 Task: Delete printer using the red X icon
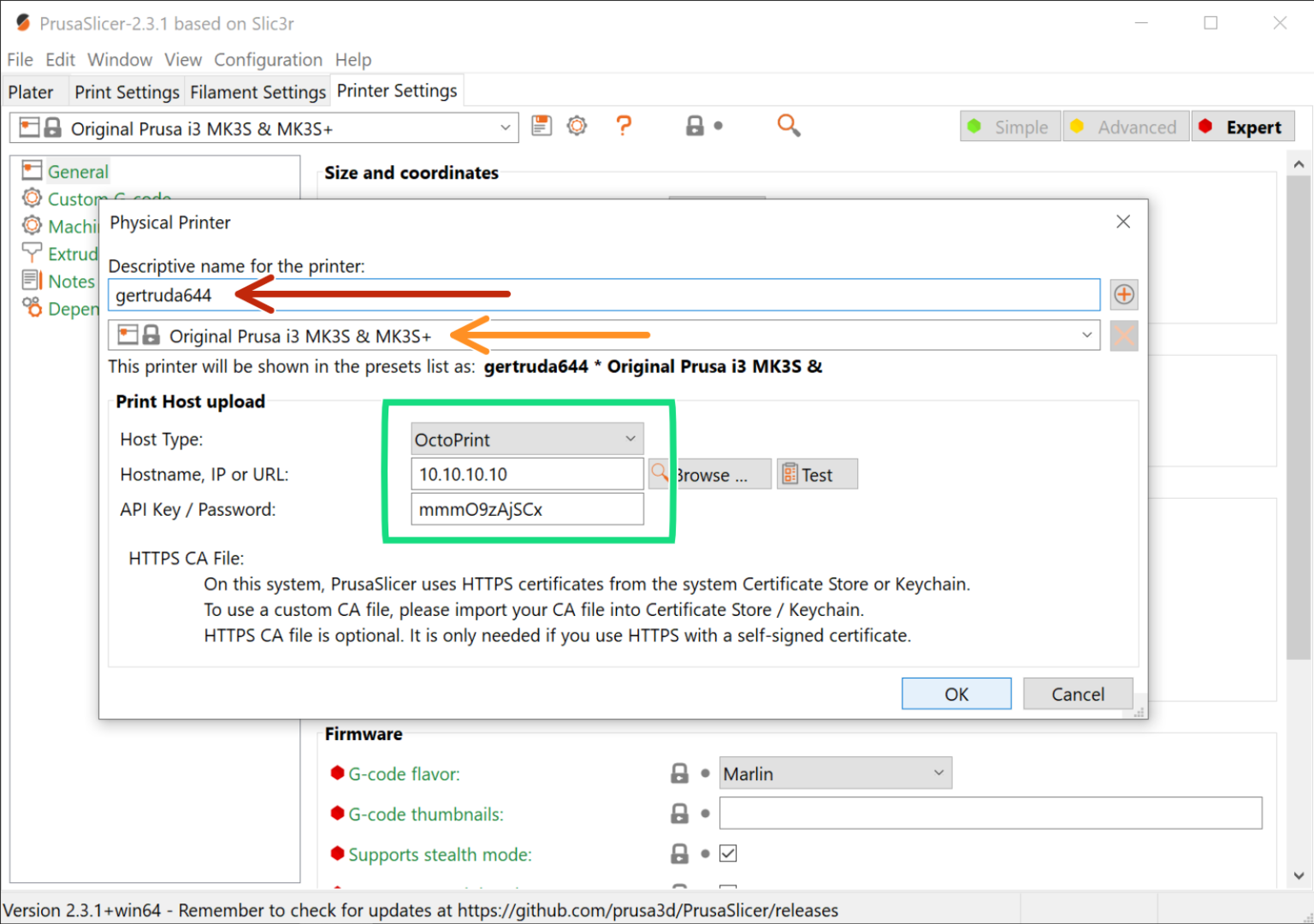coord(1123,335)
